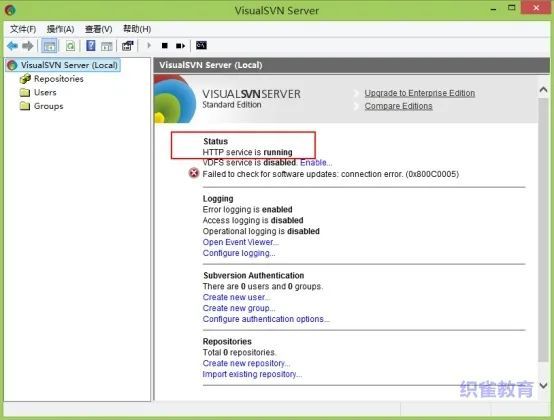Select Groups in the tree
Viewport: 554px width, 420px height.
(48, 106)
